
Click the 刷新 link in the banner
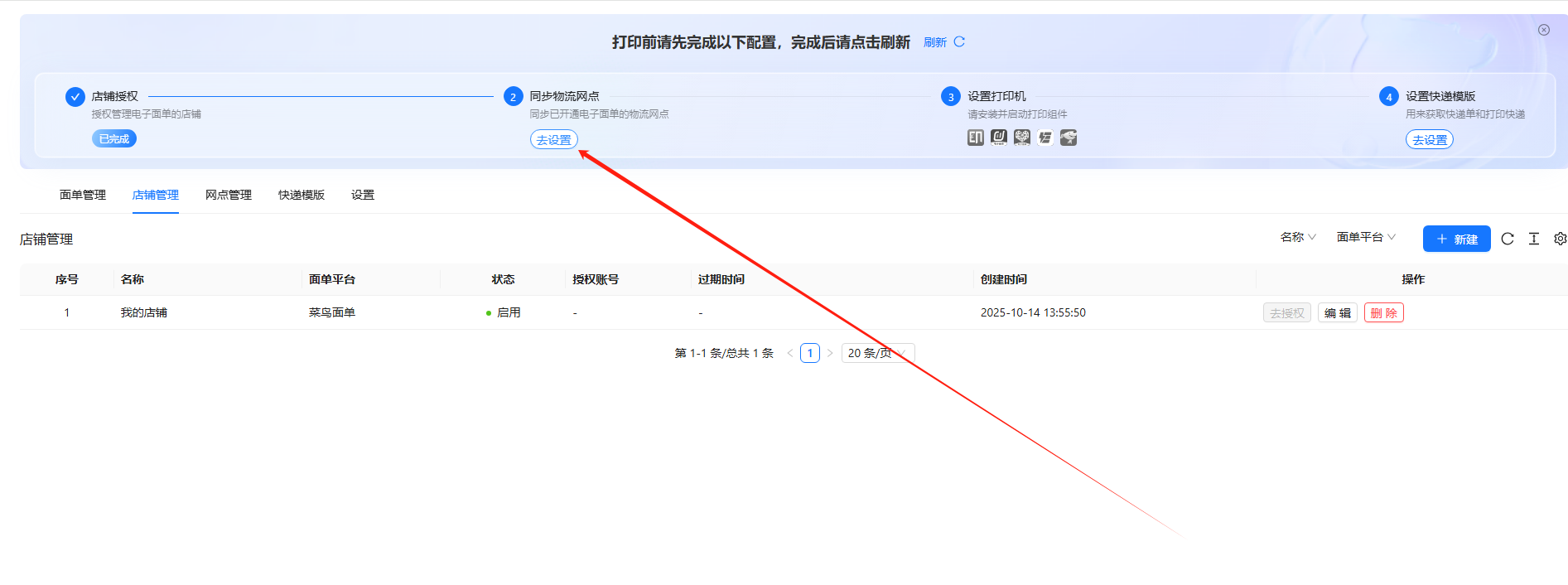click(943, 42)
